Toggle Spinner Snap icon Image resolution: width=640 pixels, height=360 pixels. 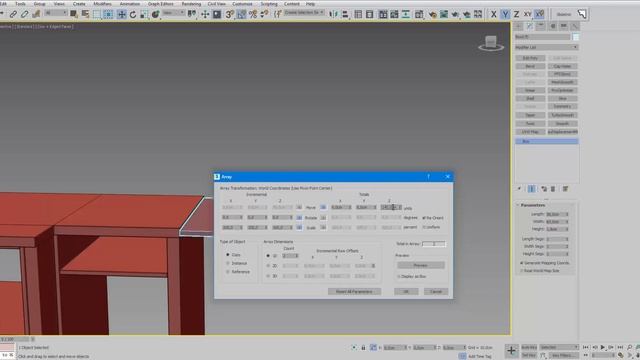264,14
